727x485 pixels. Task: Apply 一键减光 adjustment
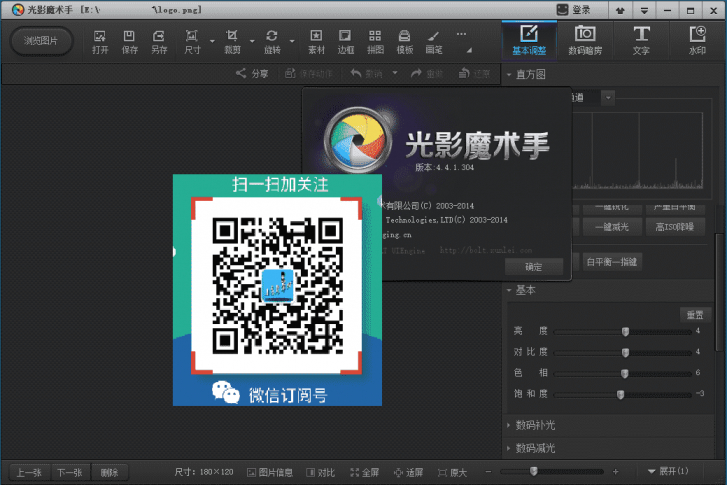point(612,226)
